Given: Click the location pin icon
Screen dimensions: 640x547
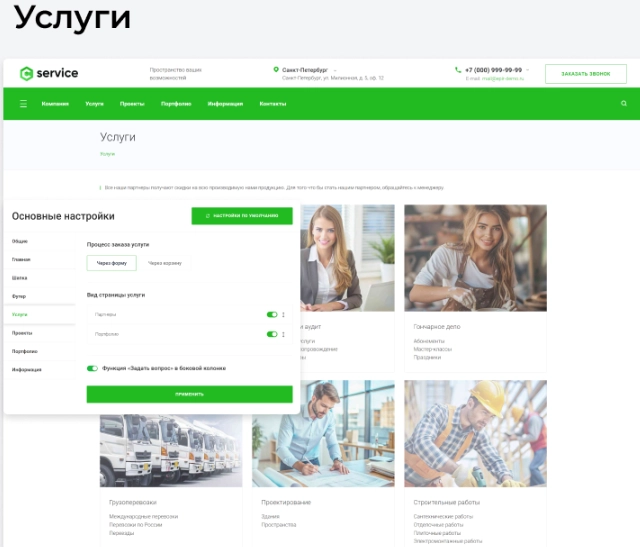Looking at the screenshot, I should tap(276, 70).
